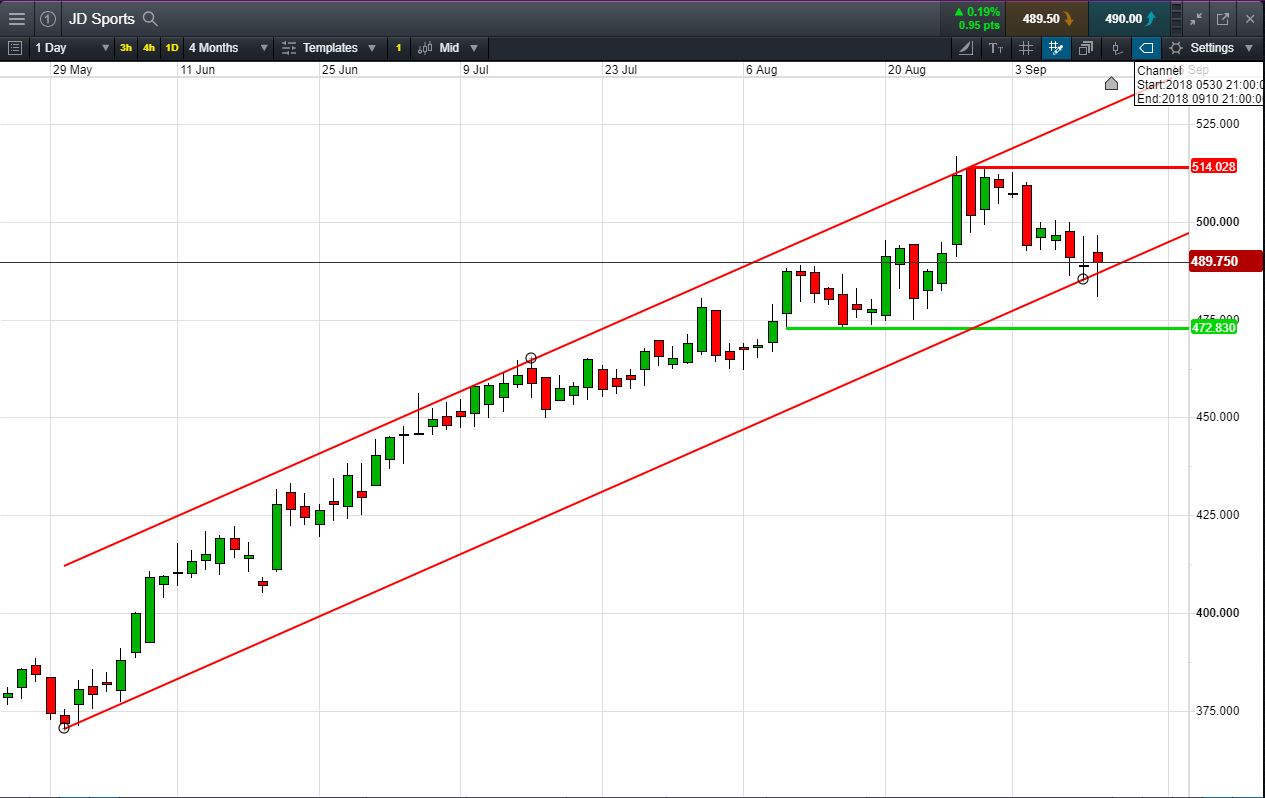Select the 472.830 green price label
The height and width of the screenshot is (798, 1265).
pyautogui.click(x=1214, y=327)
